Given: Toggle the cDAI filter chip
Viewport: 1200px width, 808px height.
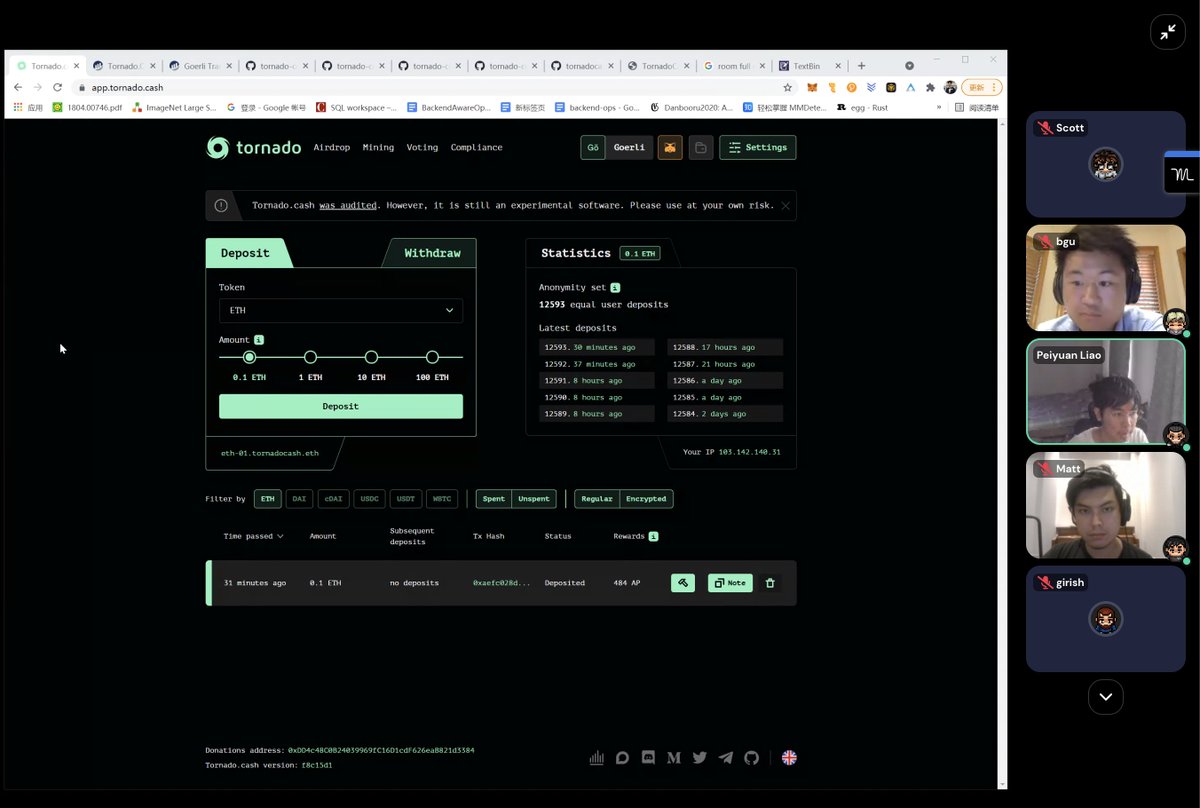Looking at the screenshot, I should tap(333, 498).
